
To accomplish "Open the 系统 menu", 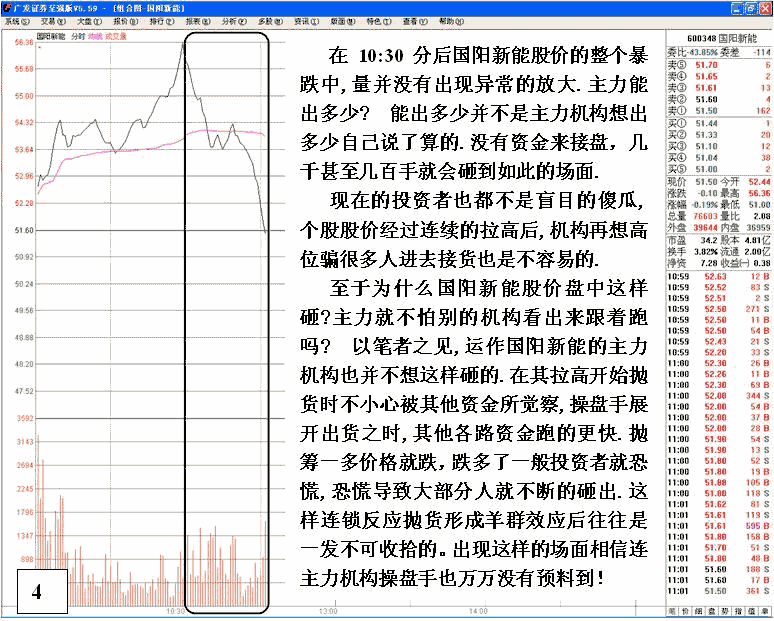I will tap(14, 21).
